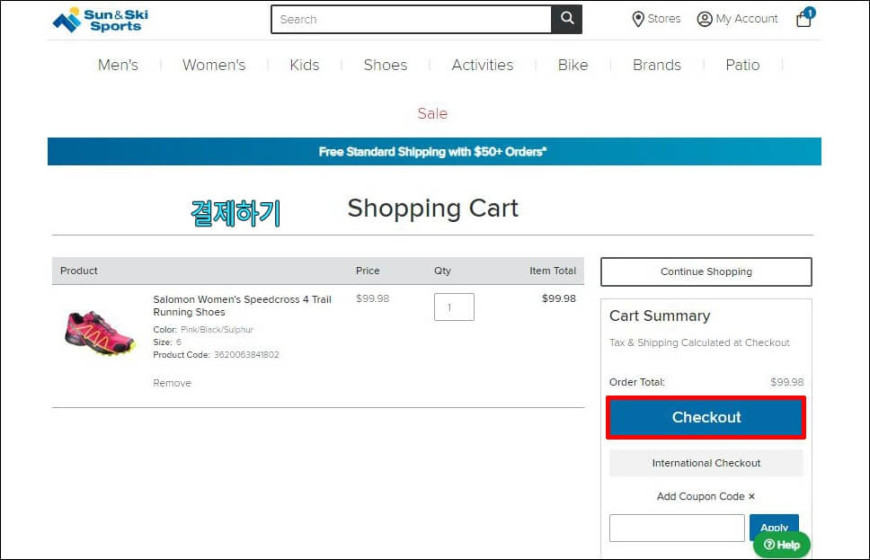Screen dimensions: 870x560
Task: Open Salomon Women's Speedcross 4 product link
Action: pos(242,306)
